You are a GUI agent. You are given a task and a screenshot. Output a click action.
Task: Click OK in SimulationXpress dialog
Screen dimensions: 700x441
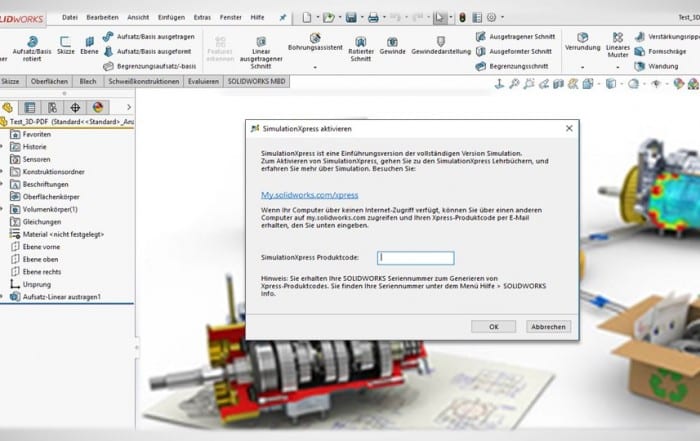493,327
